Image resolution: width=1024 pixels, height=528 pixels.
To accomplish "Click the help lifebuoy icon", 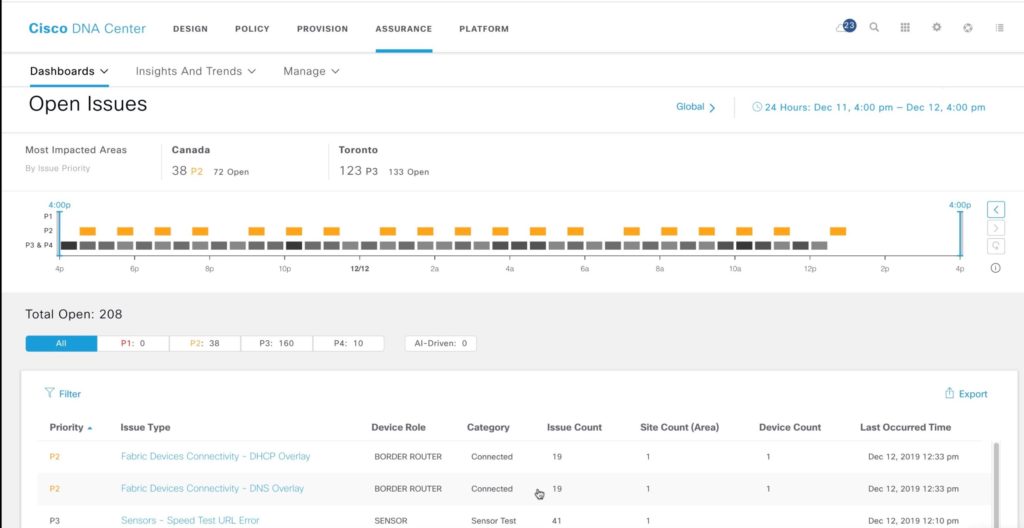I will [968, 28].
